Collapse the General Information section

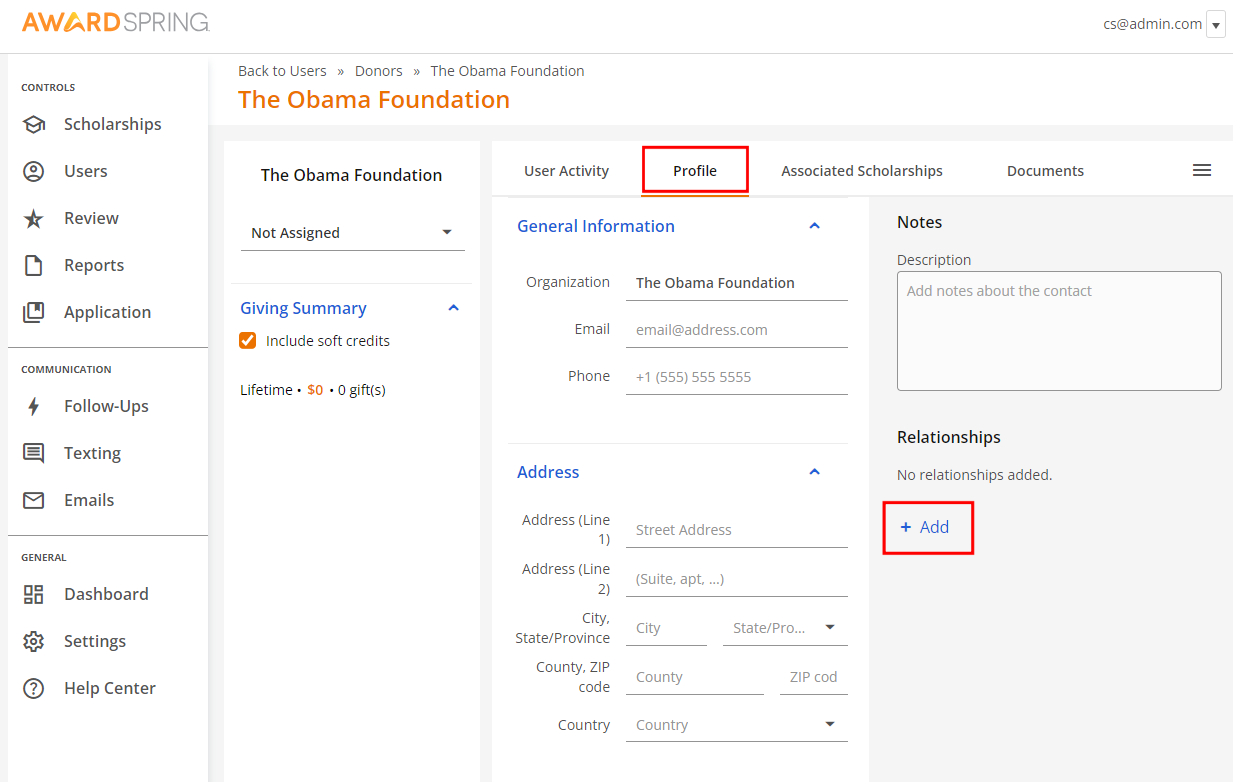[x=814, y=226]
